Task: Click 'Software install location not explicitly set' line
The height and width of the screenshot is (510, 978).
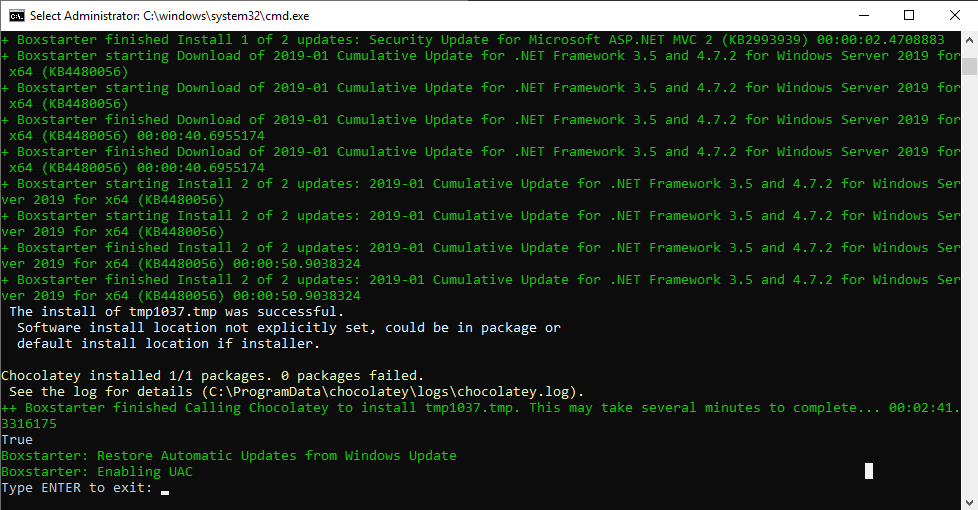Action: pos(289,327)
